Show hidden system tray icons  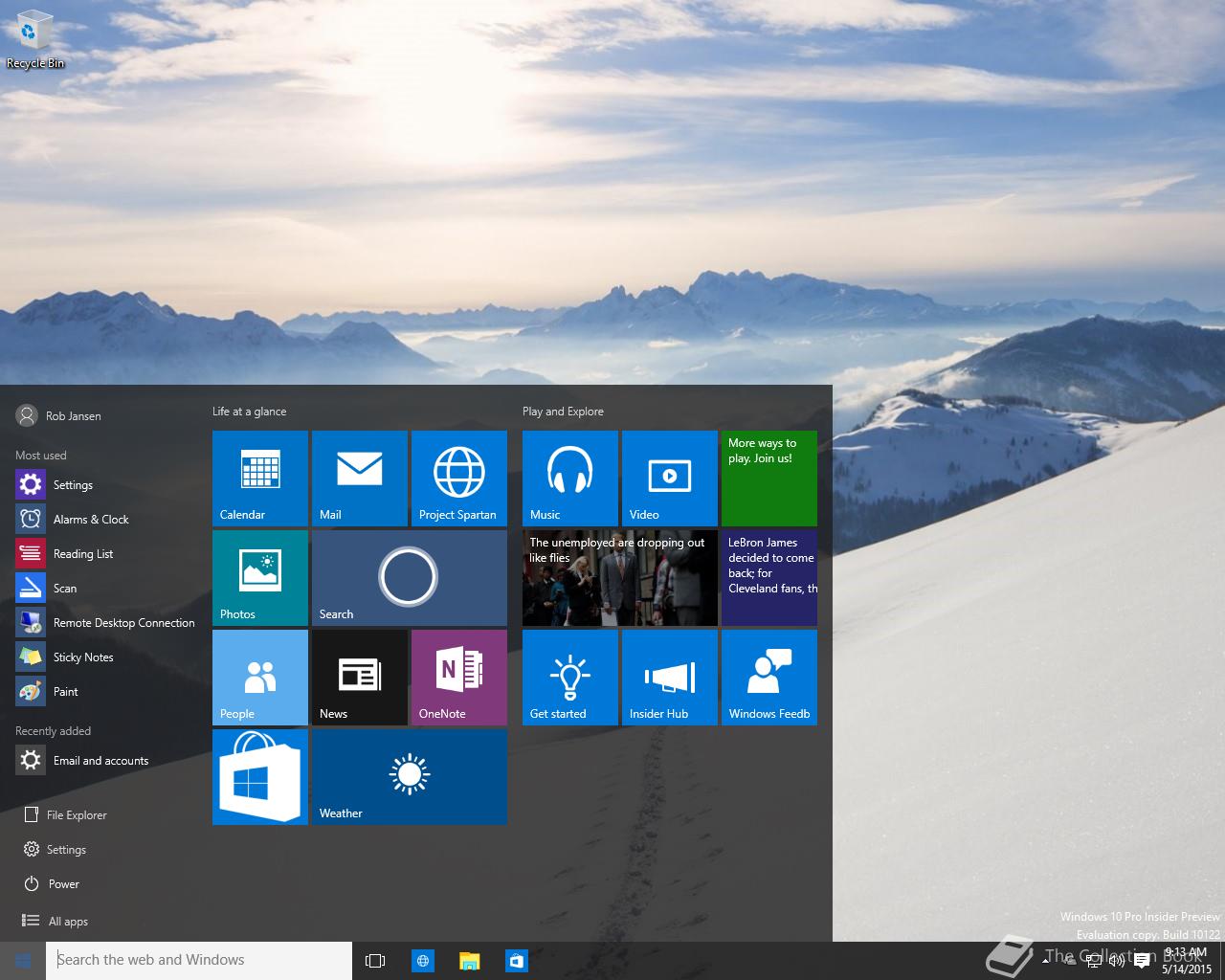point(1044,961)
